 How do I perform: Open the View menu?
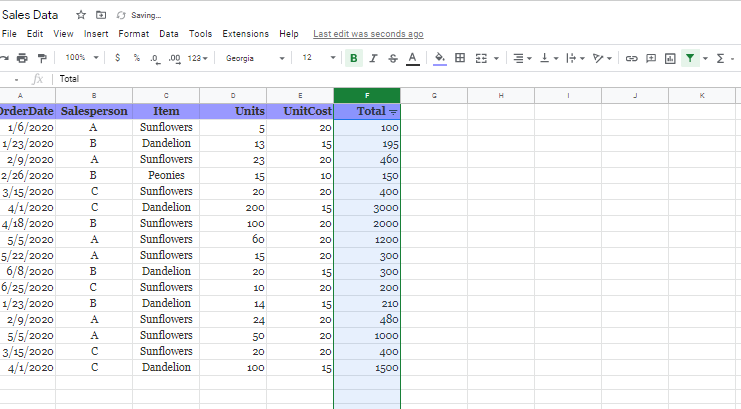(x=63, y=34)
